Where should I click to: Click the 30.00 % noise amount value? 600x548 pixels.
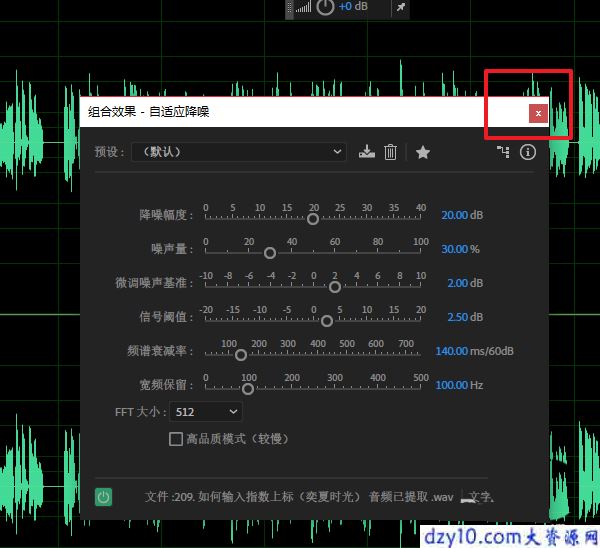pyautogui.click(x=455, y=249)
